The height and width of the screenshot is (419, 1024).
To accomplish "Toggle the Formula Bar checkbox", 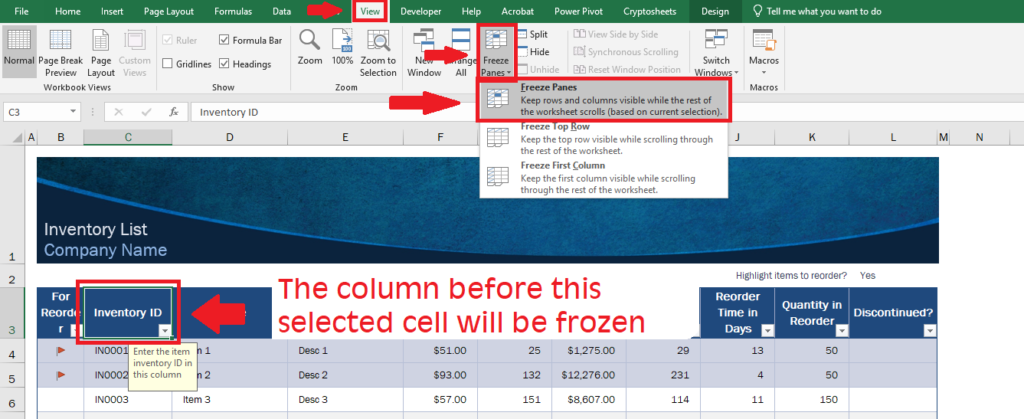I will (225, 40).
